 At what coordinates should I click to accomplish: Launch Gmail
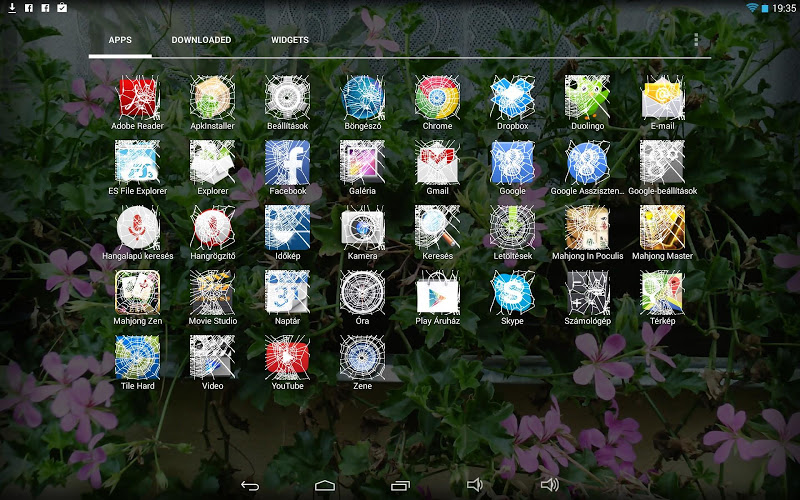tap(437, 163)
